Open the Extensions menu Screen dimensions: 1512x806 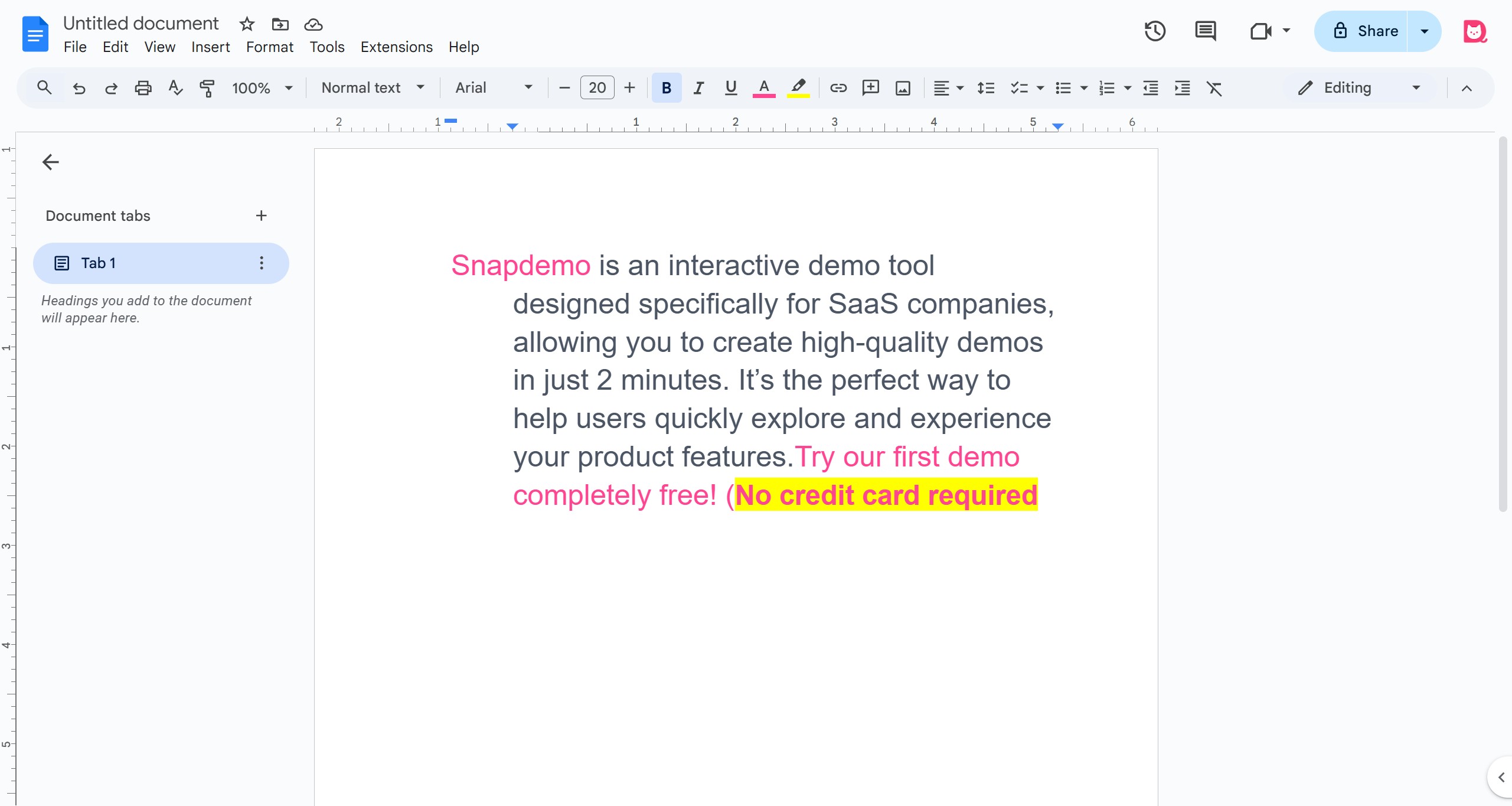point(396,47)
